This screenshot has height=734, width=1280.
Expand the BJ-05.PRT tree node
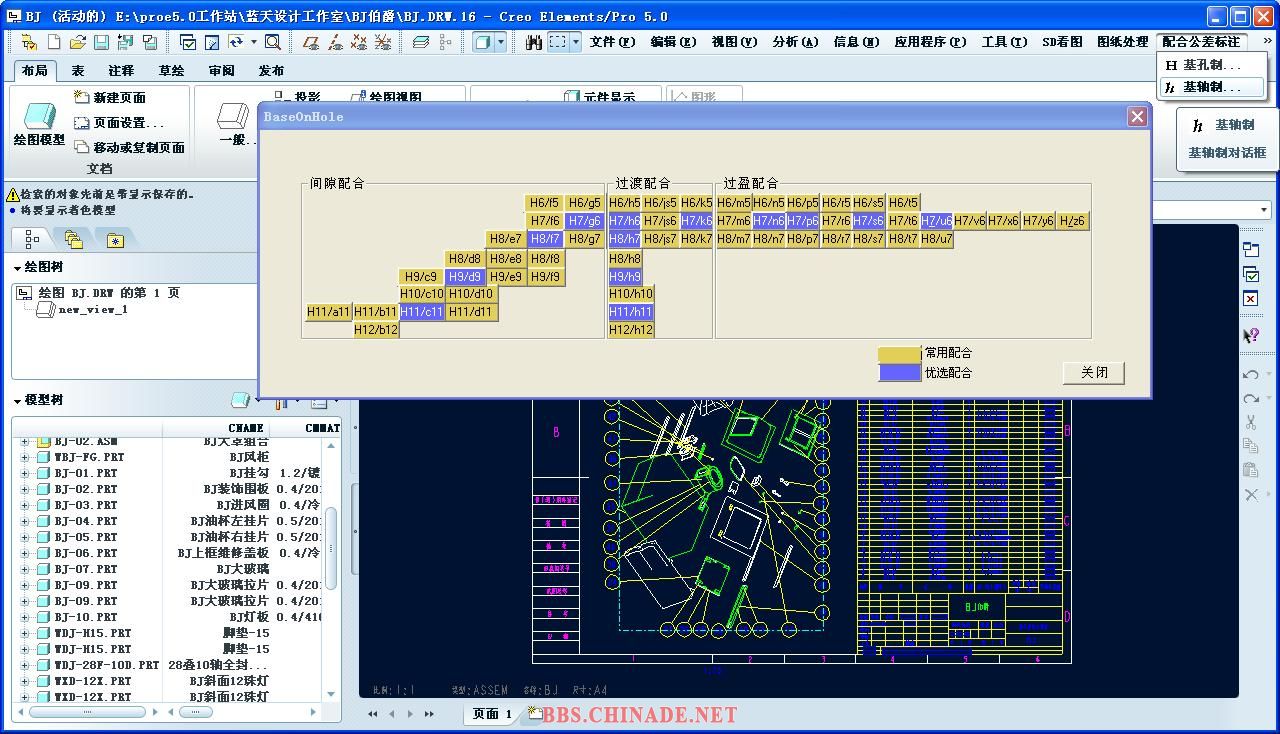(x=25, y=537)
